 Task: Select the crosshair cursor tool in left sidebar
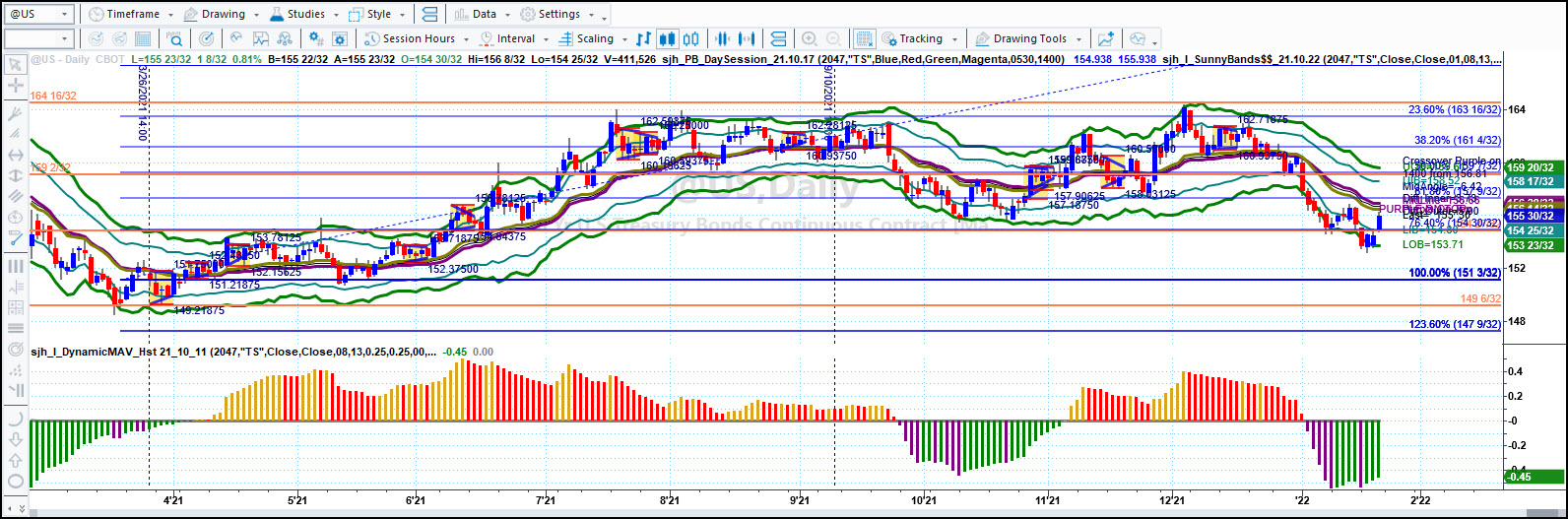(x=15, y=87)
